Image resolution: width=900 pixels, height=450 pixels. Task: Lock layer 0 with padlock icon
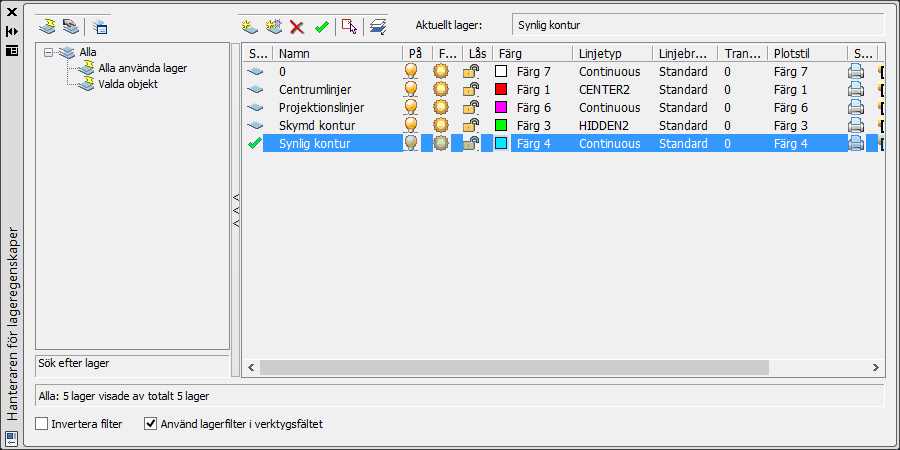[471, 72]
